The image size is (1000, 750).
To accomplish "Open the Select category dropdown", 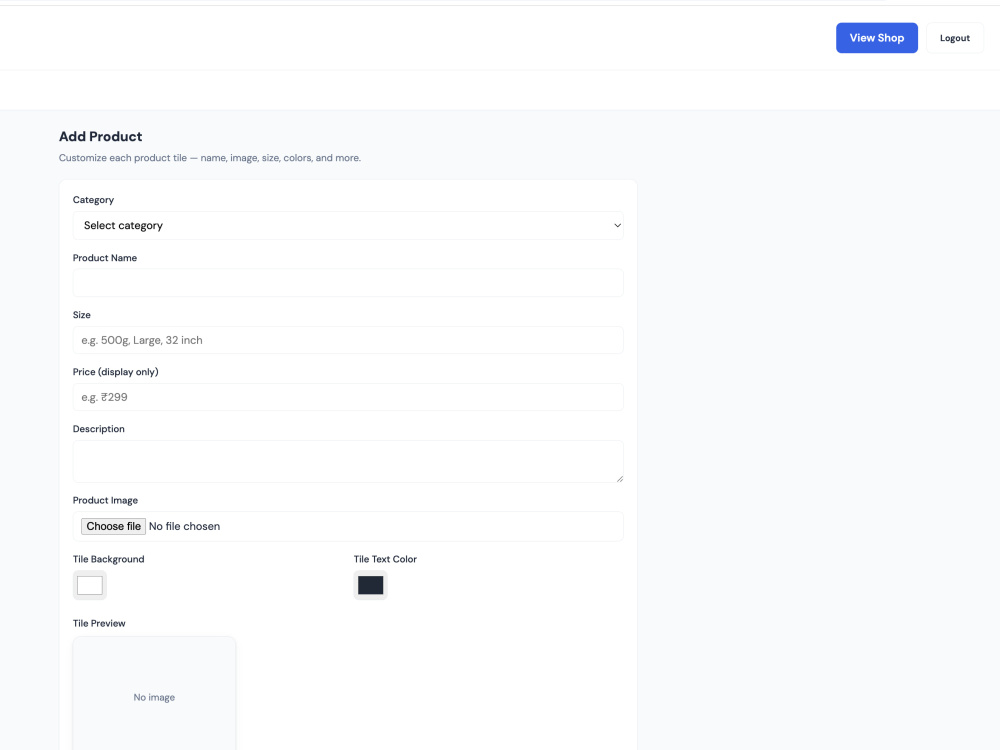I will pyautogui.click(x=348, y=226).
